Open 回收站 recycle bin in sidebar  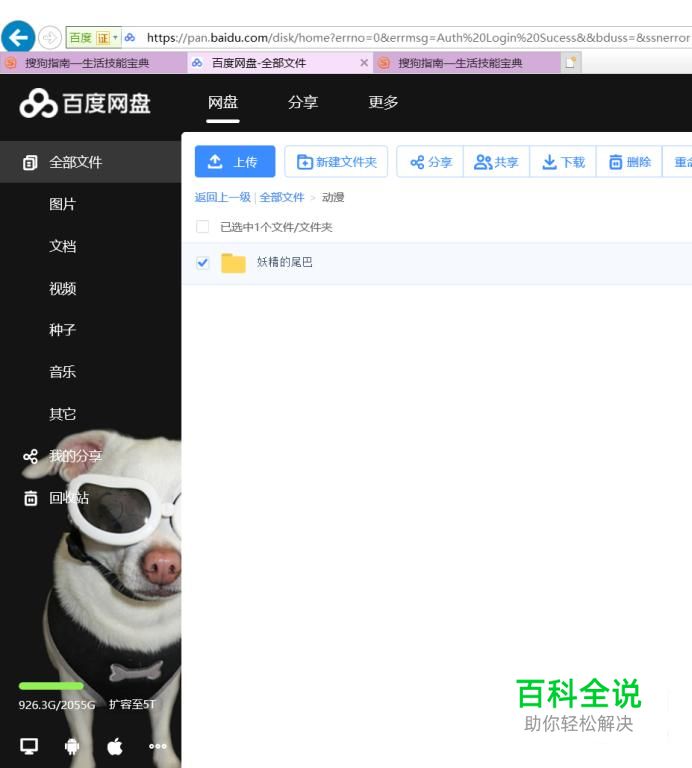pos(69,498)
